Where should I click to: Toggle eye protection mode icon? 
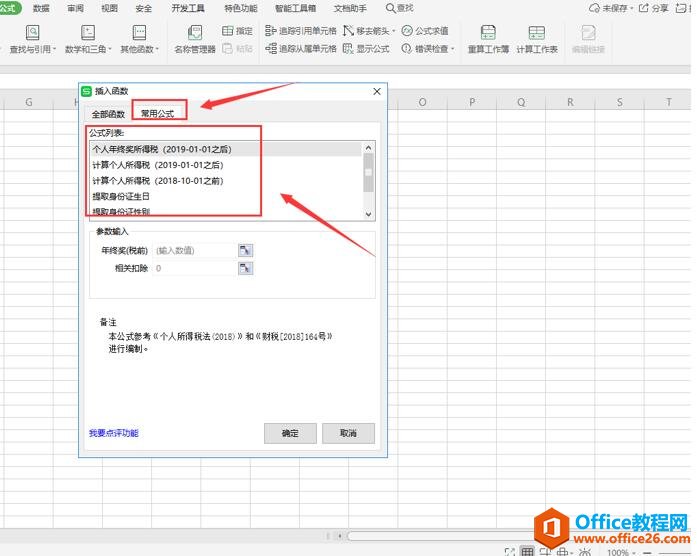pos(585,552)
